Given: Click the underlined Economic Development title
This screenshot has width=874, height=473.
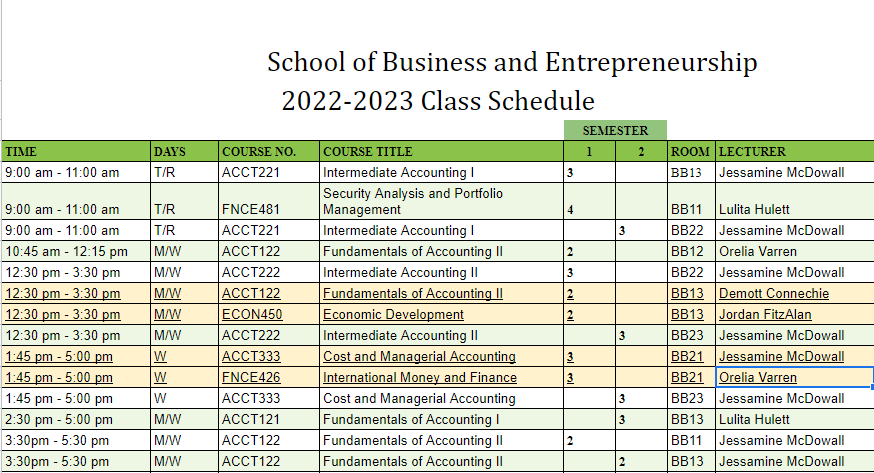Looking at the screenshot, I should tap(393, 315).
